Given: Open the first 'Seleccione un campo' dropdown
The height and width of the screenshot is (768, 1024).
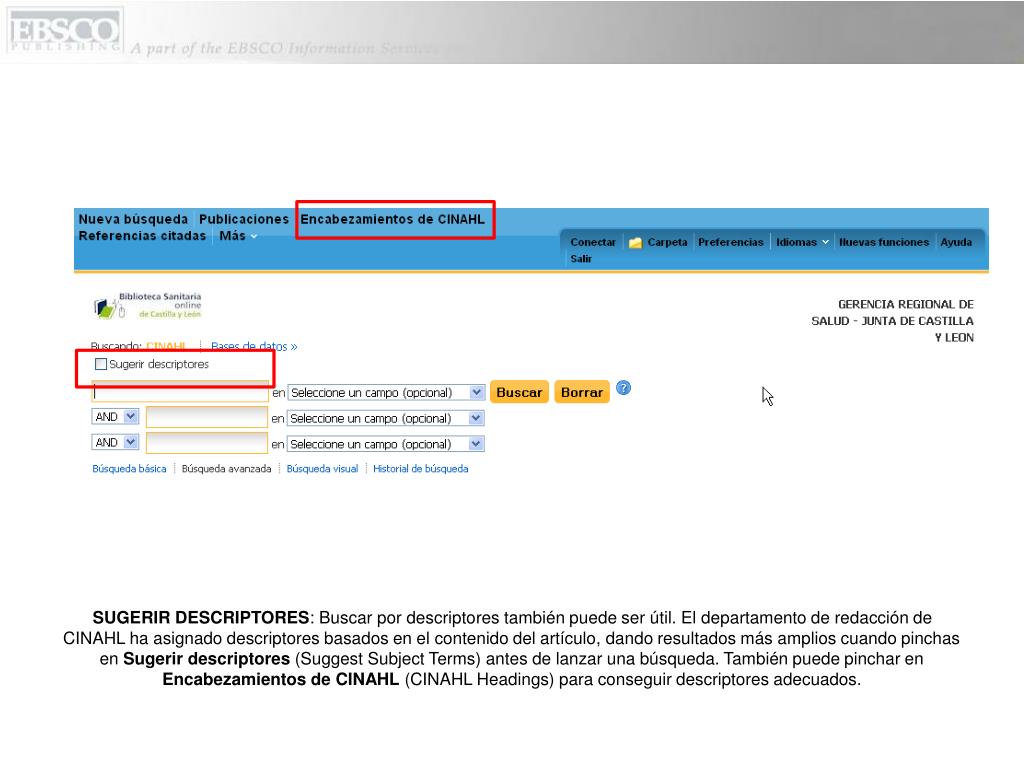Looking at the screenshot, I should 386,392.
